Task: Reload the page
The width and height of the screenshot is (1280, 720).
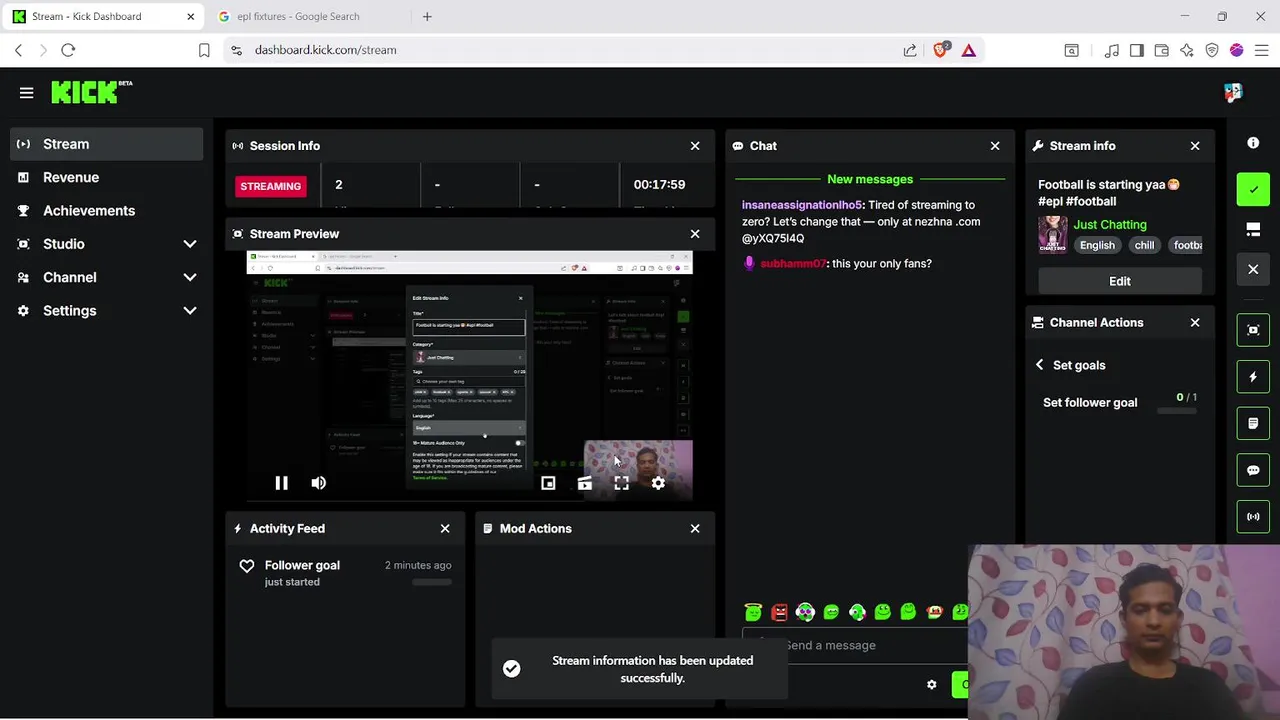Action: [68, 50]
